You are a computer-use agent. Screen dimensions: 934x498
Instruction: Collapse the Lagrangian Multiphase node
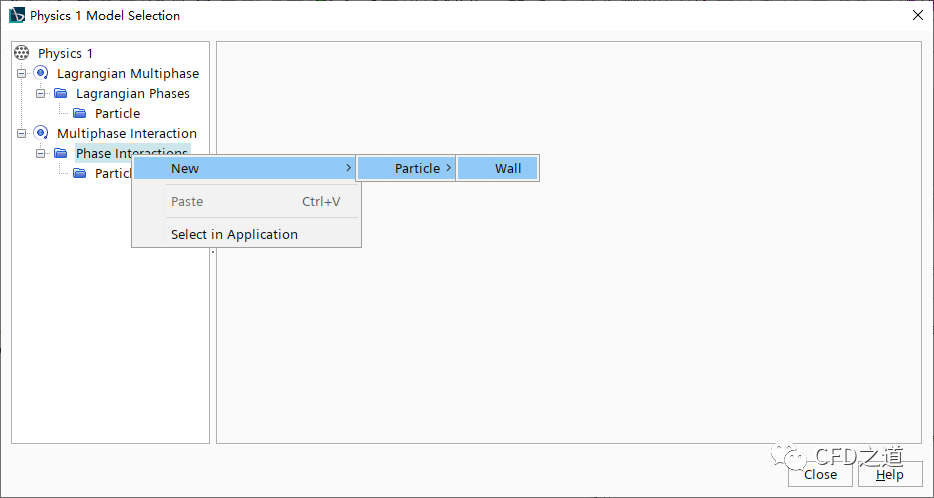[22, 74]
